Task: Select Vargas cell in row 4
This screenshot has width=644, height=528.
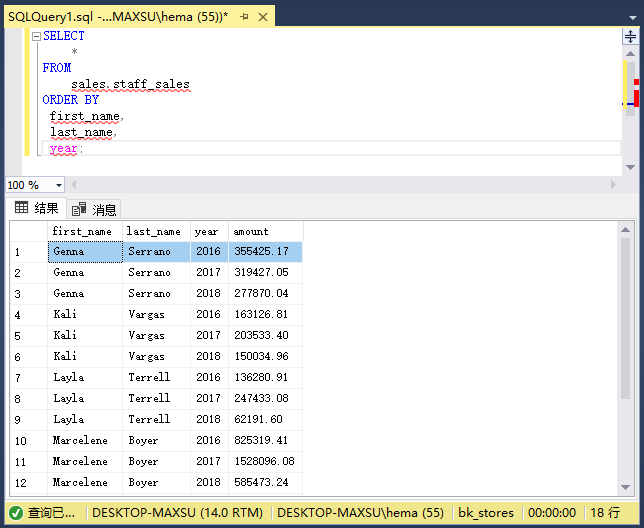Action: (x=156, y=315)
